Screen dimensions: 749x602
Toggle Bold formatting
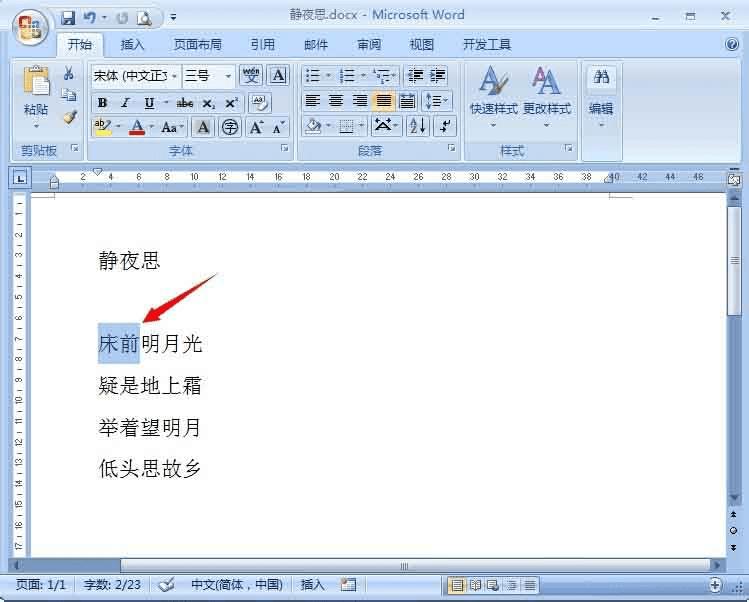pos(102,103)
